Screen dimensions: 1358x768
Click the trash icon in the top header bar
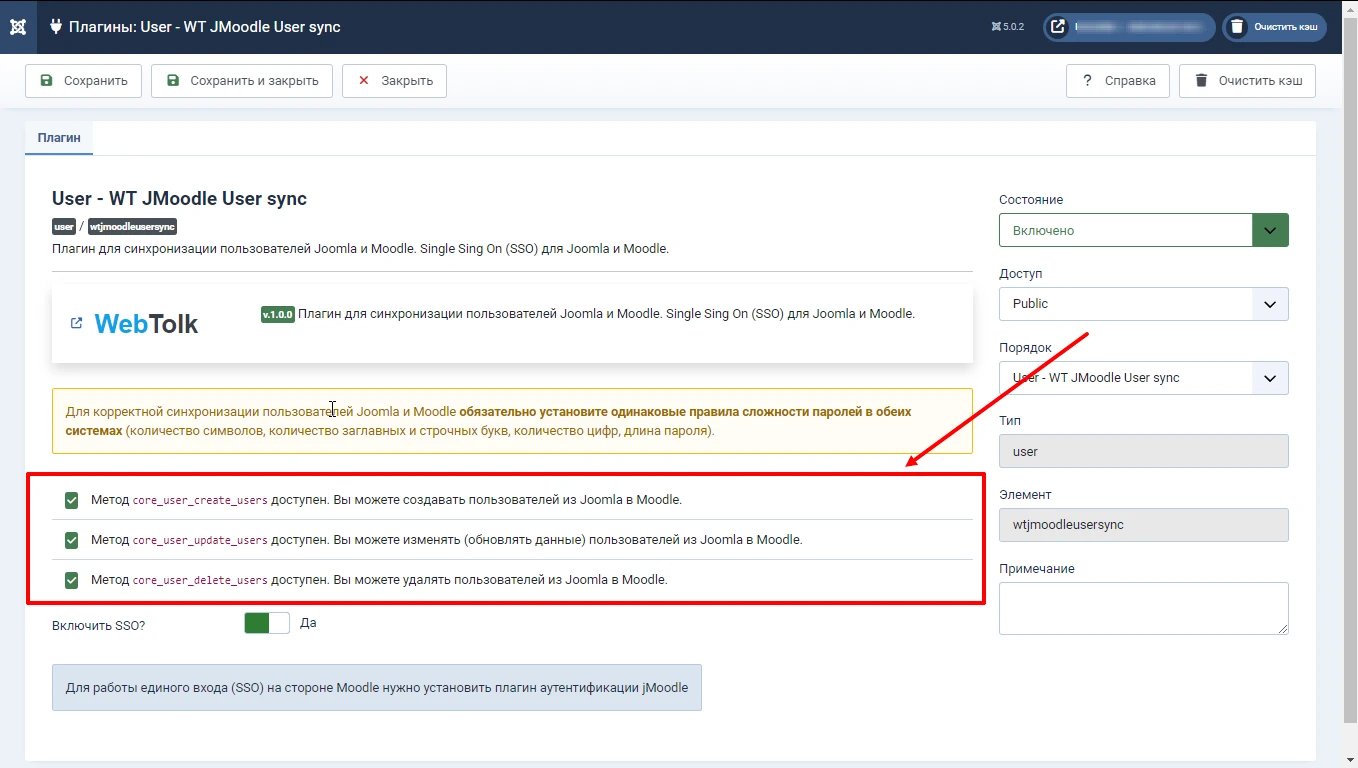pos(1237,27)
